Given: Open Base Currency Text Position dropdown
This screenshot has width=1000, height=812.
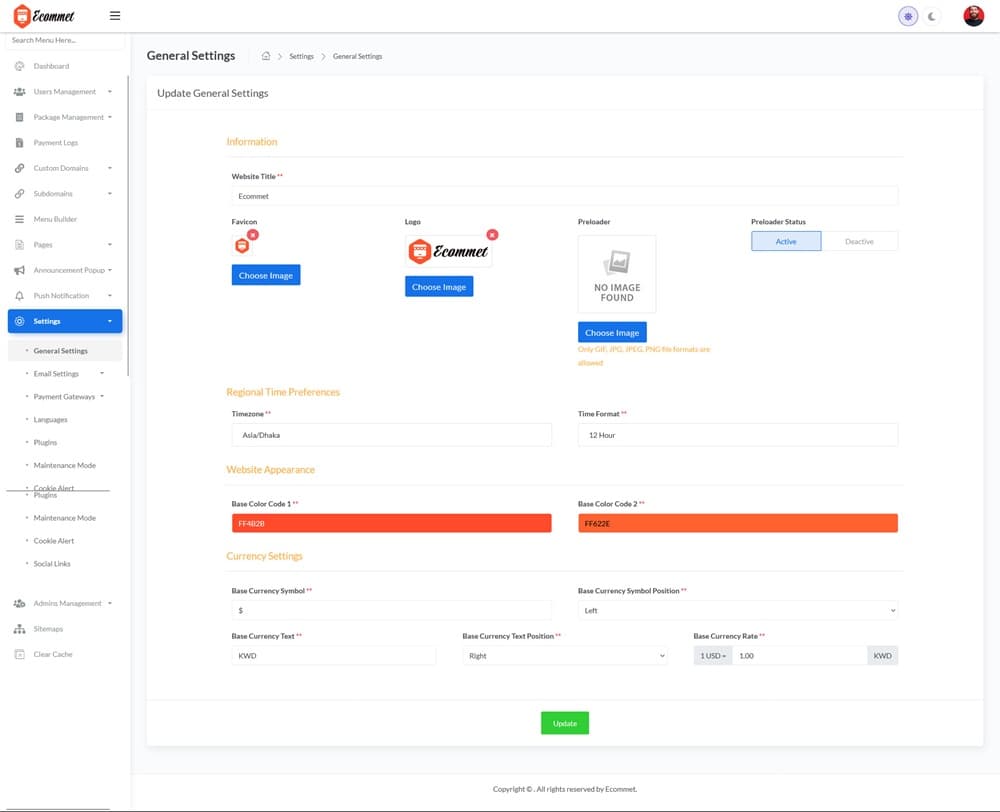Looking at the screenshot, I should pos(564,656).
